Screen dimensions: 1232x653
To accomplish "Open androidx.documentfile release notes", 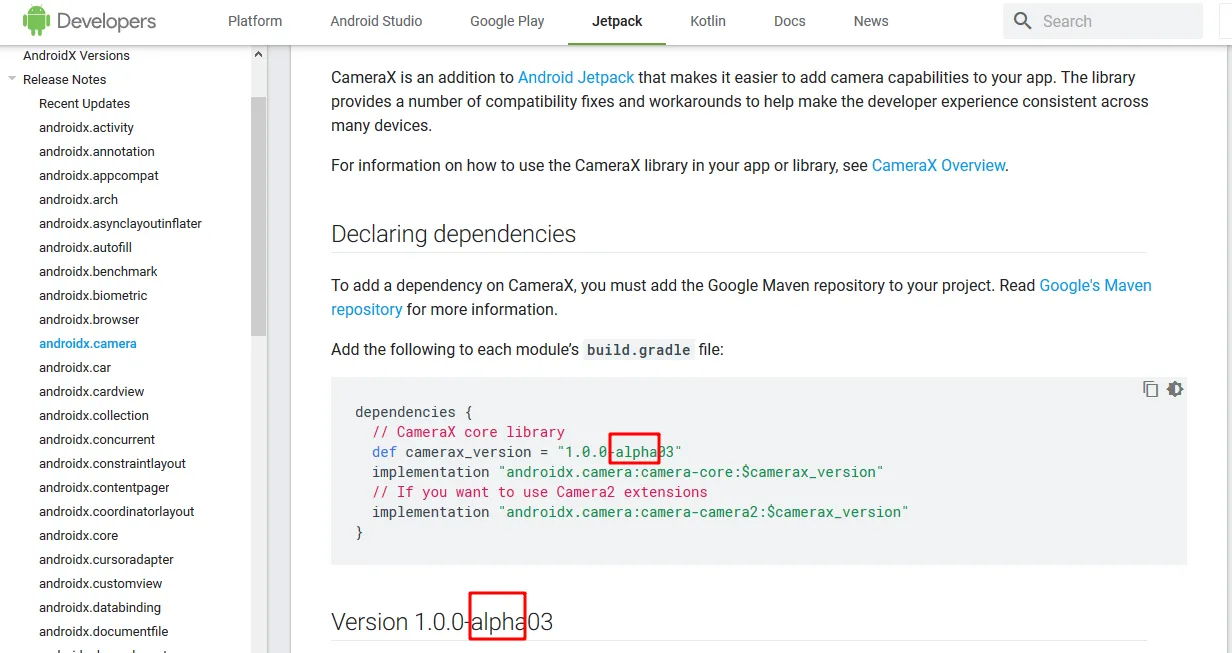I will click(104, 631).
